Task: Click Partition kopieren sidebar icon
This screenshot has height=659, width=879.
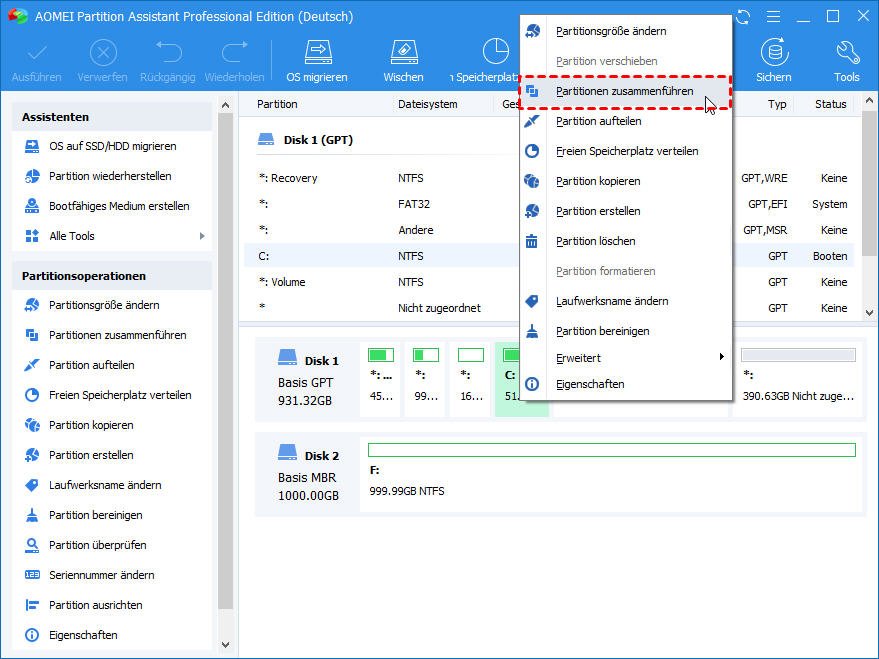Action: click(32, 425)
